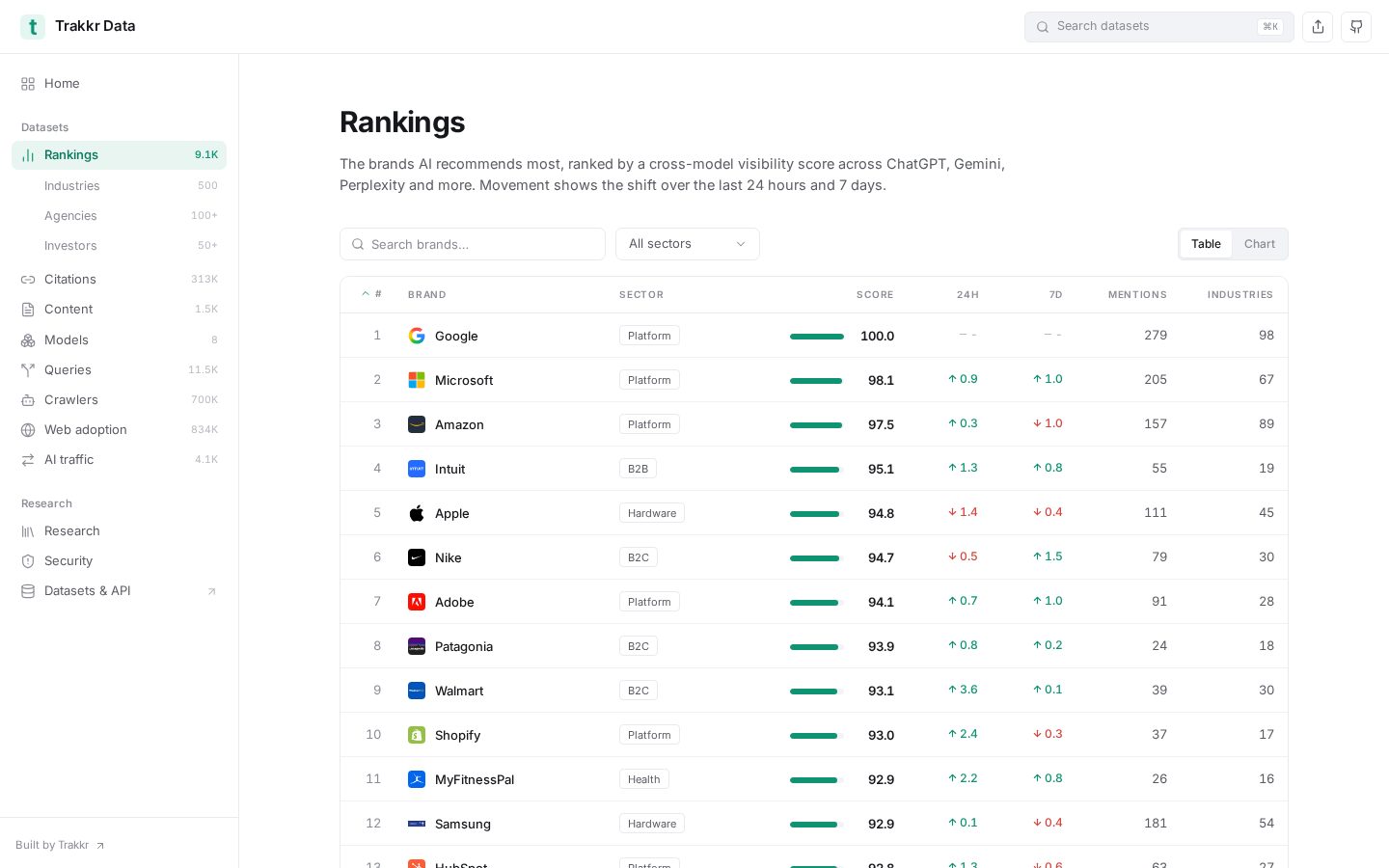Switch to the Chart view
Screen dimensions: 1389x868
coord(1260,244)
